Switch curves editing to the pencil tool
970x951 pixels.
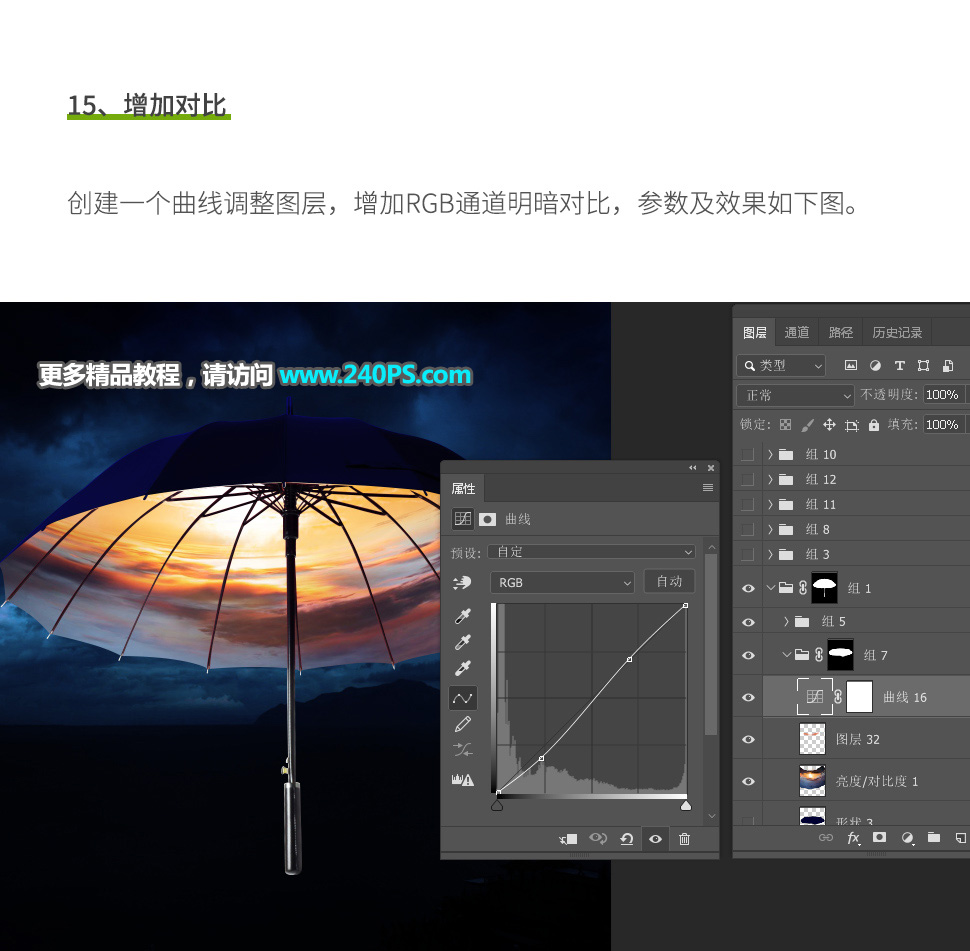tap(462, 723)
